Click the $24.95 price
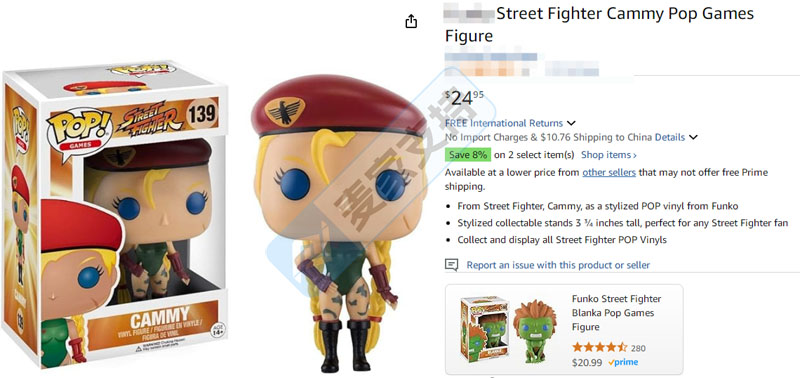The height and width of the screenshot is (378, 800). coord(465,97)
